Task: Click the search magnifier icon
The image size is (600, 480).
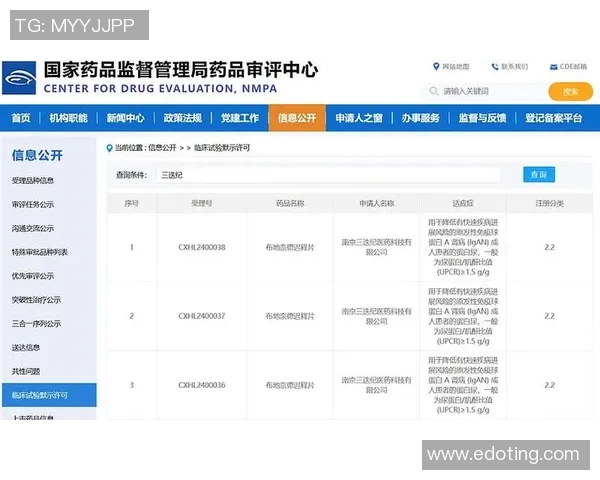Action: click(434, 91)
